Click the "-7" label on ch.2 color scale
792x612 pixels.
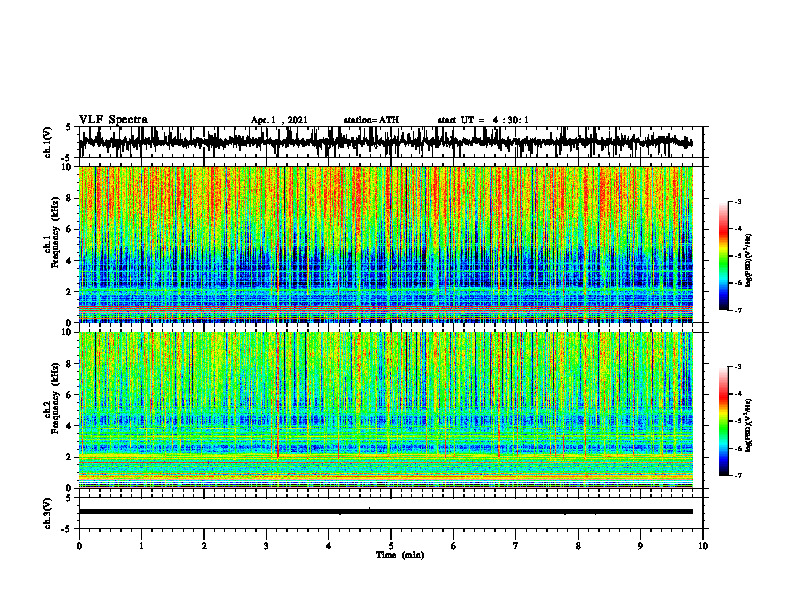[738, 476]
